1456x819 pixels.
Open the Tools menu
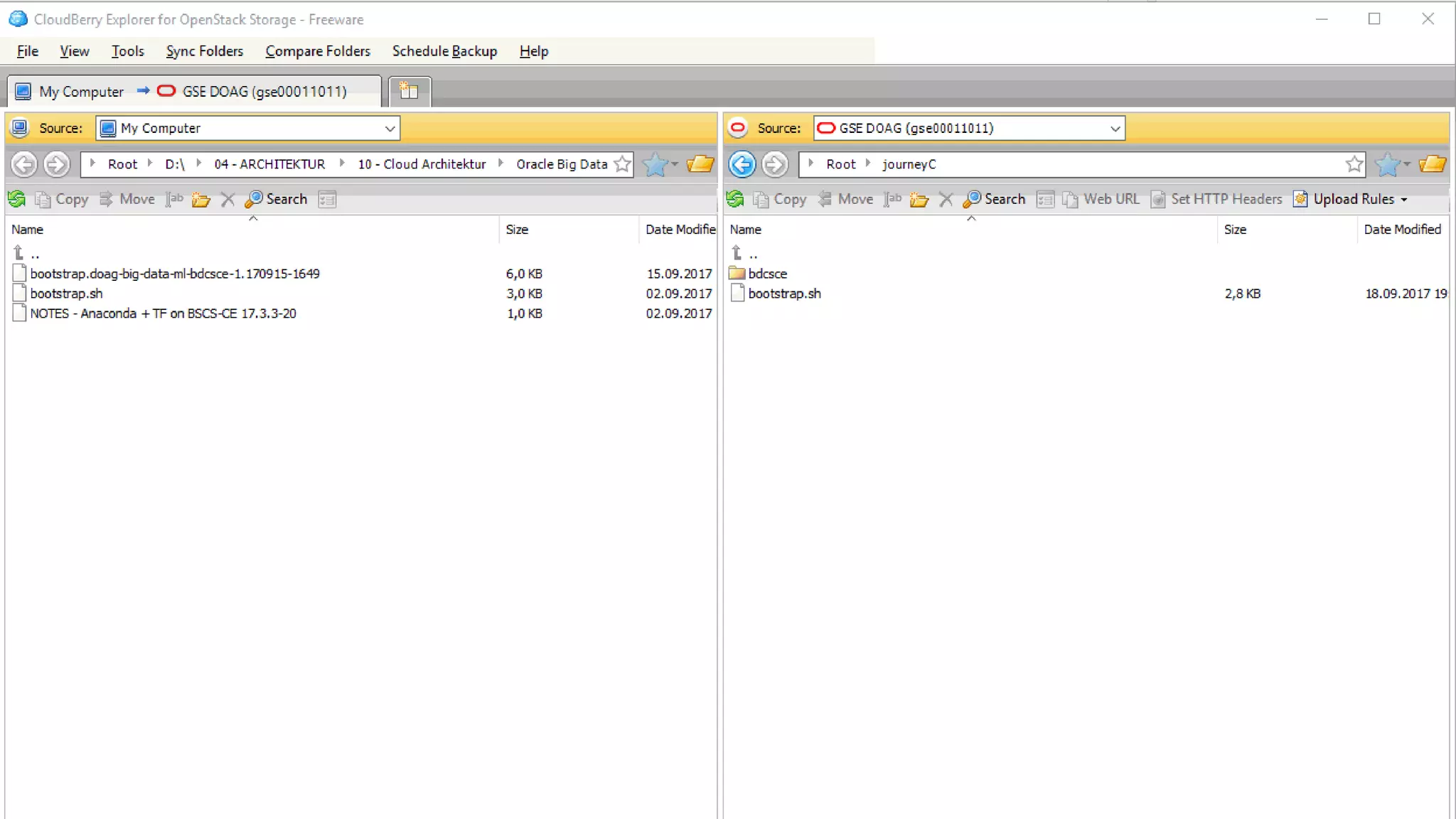(128, 51)
